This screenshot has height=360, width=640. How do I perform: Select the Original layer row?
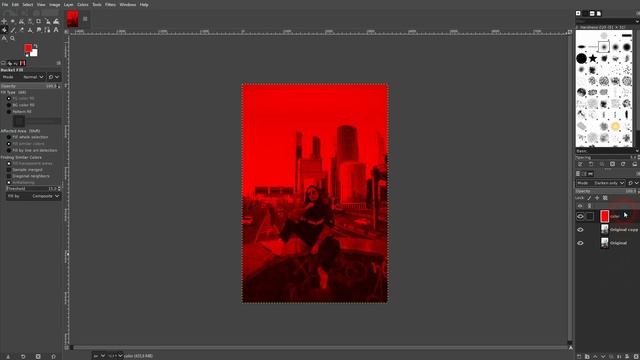click(x=608, y=243)
